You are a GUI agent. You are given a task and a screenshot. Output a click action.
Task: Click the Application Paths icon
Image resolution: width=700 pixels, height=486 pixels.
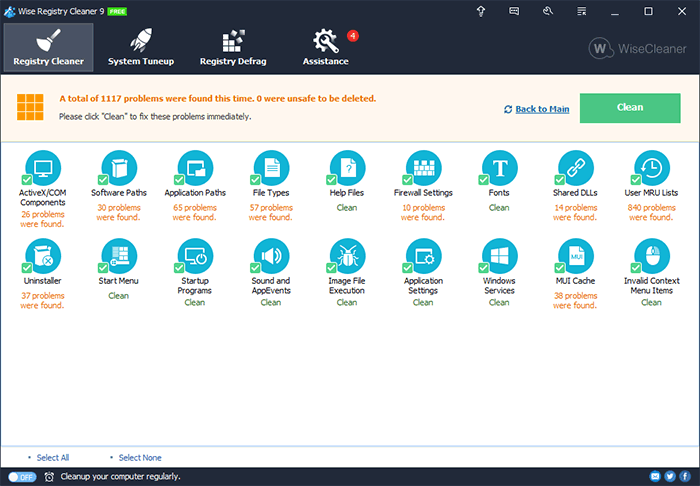point(195,168)
